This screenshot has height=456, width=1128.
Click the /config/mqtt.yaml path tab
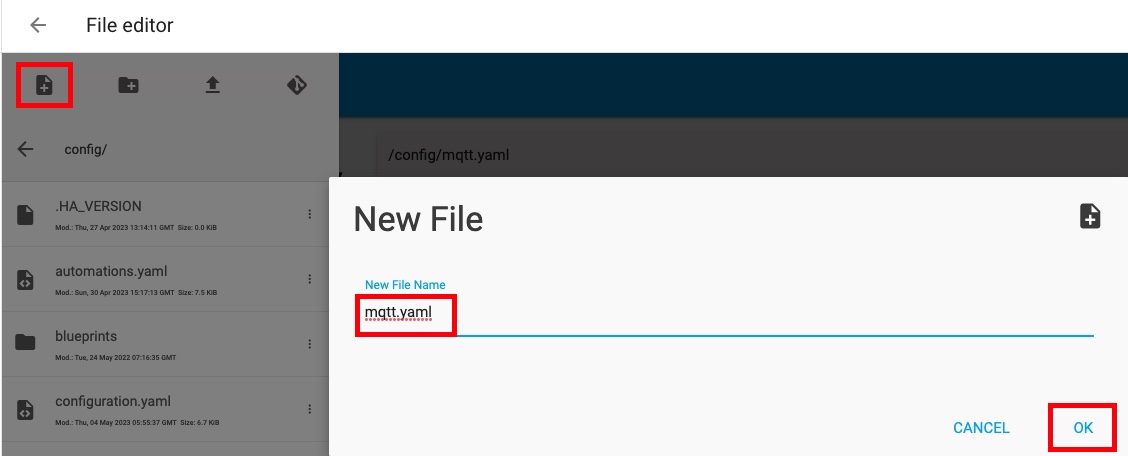click(448, 155)
